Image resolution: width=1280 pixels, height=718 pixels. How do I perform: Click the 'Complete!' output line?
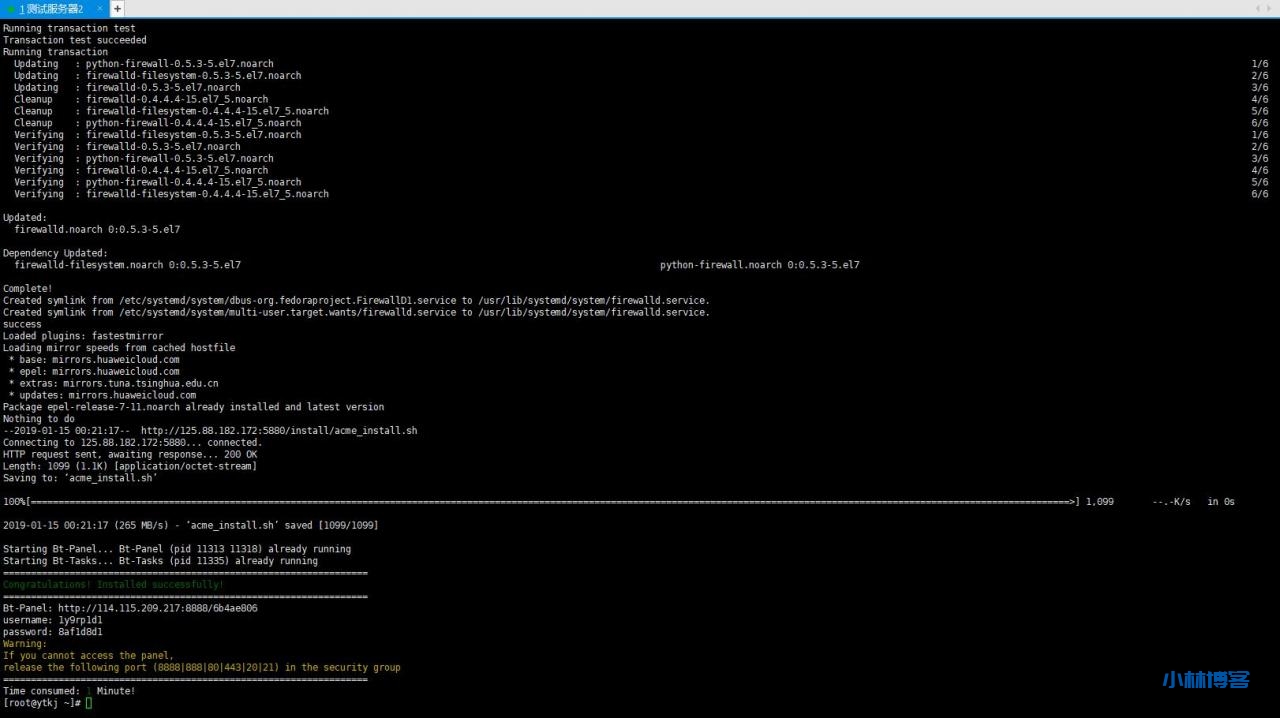tap(28, 289)
